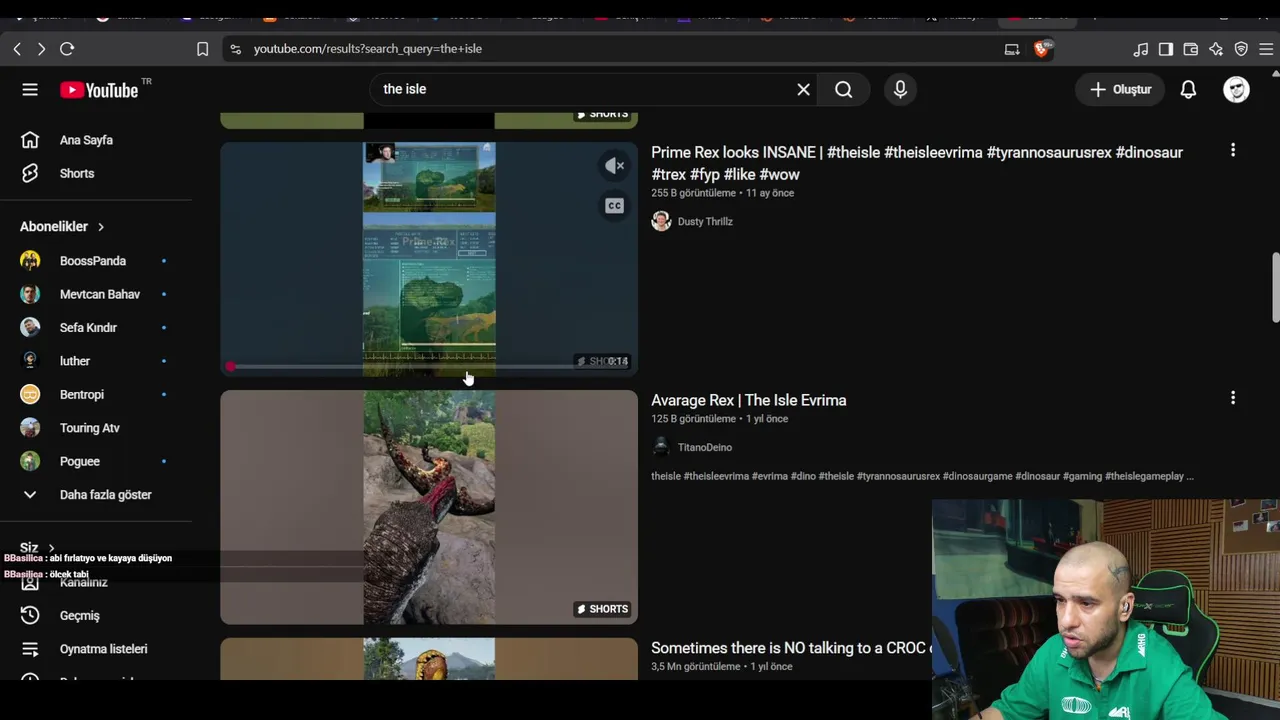Reload the page with the refresh icon
The width and height of the screenshot is (1280, 720).
[67, 49]
